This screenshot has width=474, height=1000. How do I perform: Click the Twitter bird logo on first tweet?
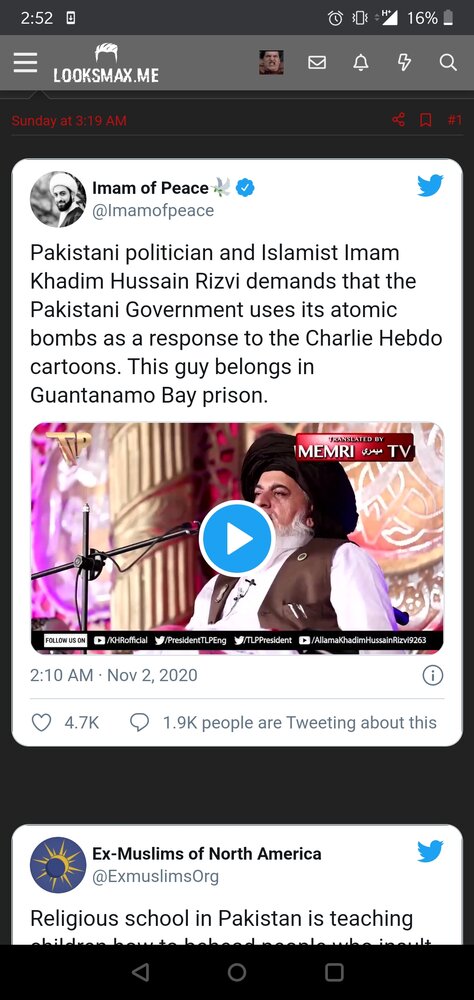click(430, 186)
